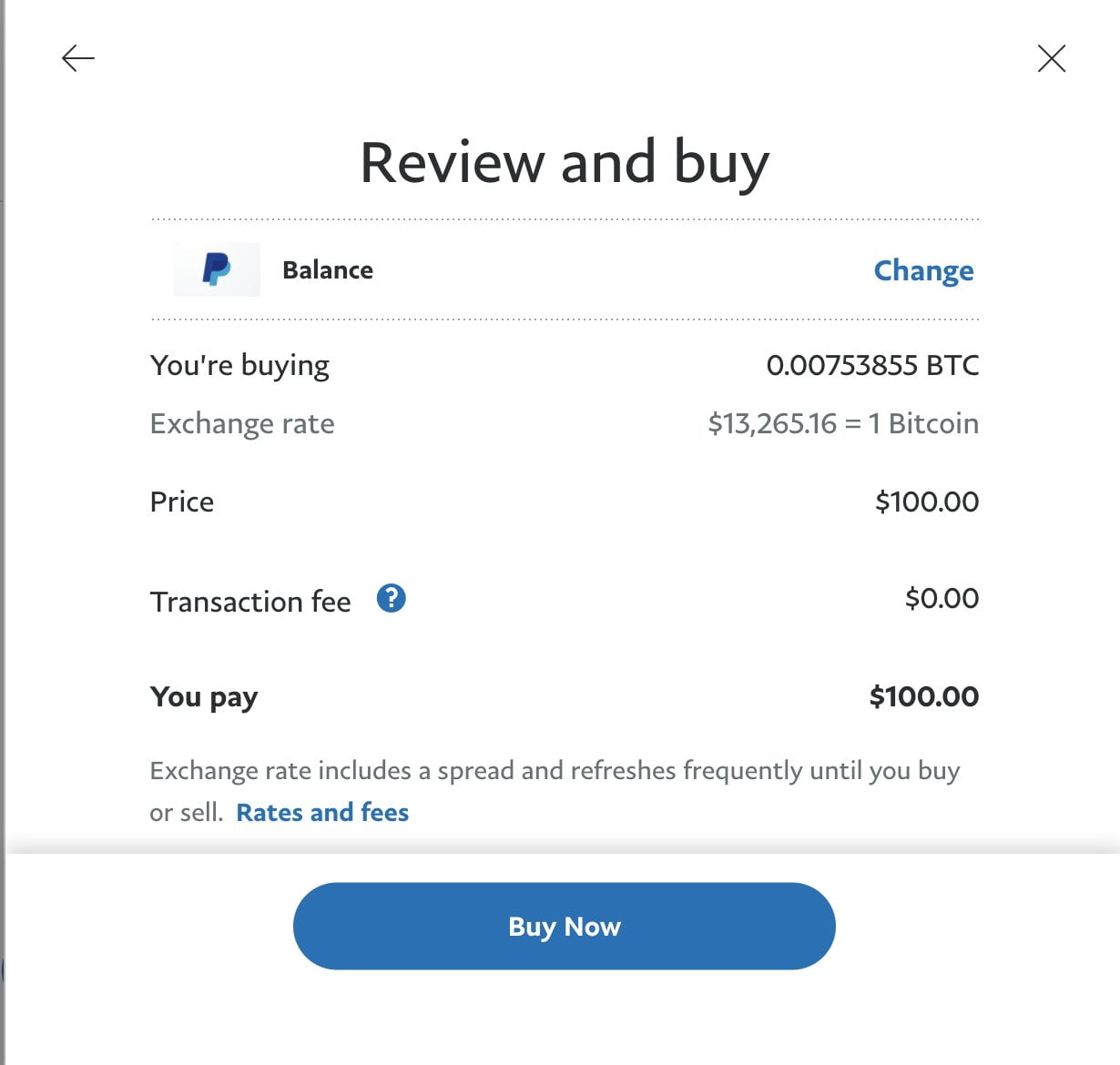Click the Transaction fee label text
The height and width of the screenshot is (1065, 1120).
coord(250,602)
